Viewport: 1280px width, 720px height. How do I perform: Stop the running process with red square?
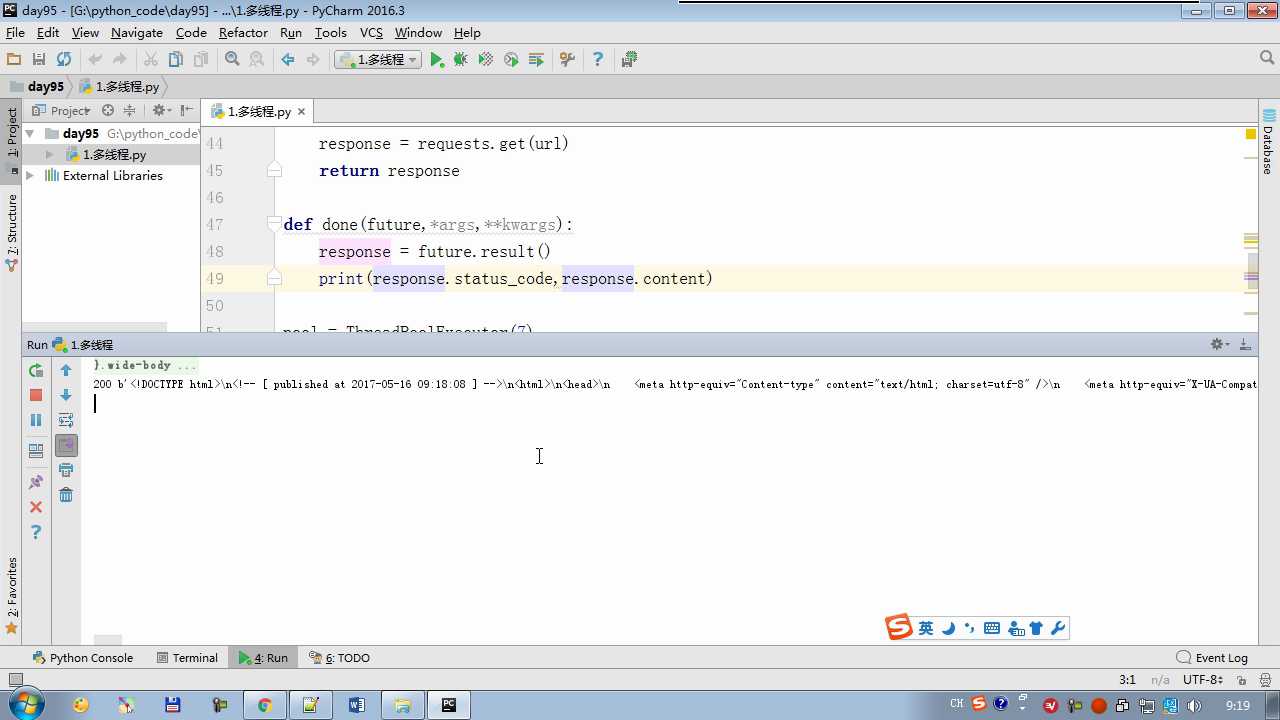tap(36, 396)
